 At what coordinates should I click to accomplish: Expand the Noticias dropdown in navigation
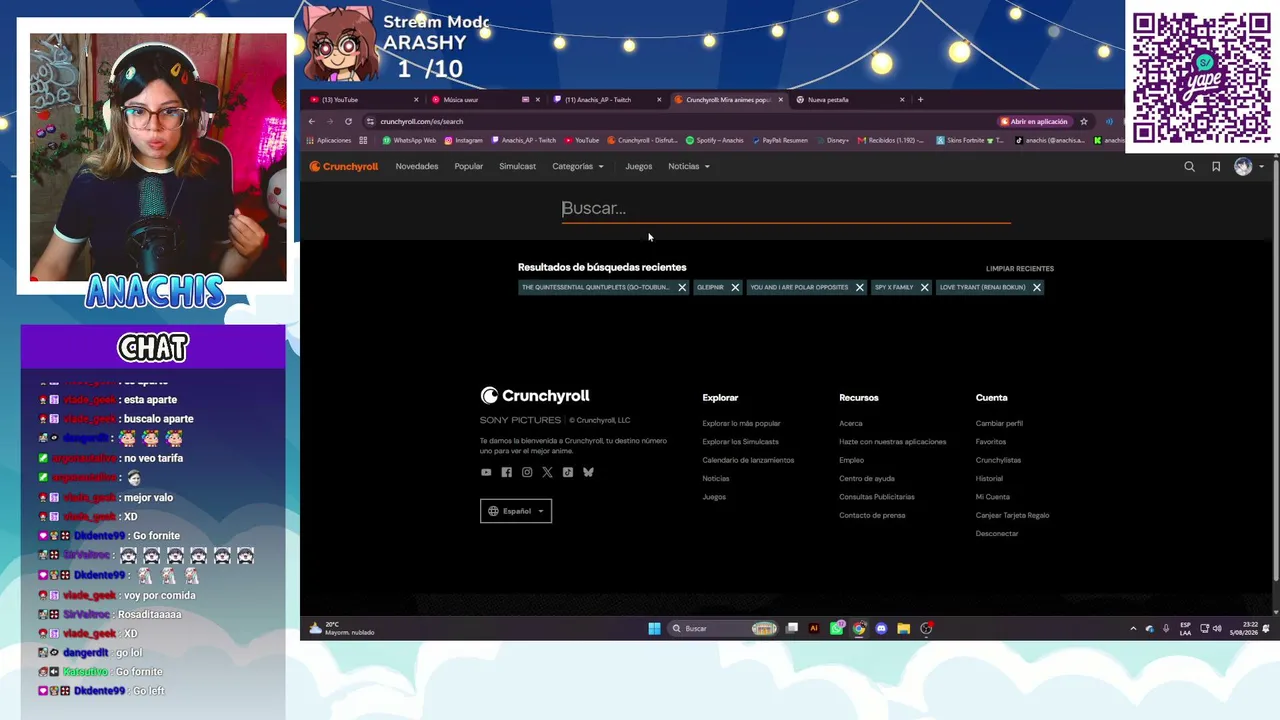tap(689, 167)
